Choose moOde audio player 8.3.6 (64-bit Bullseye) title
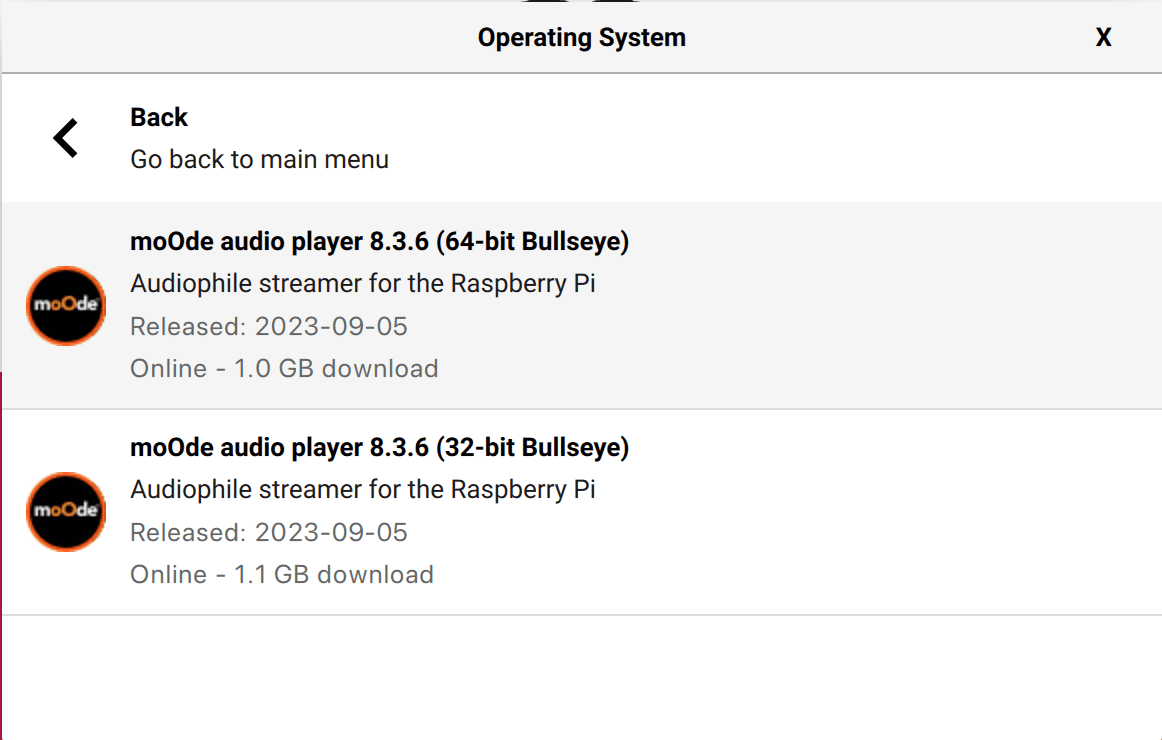The image size is (1162, 740). click(x=379, y=241)
